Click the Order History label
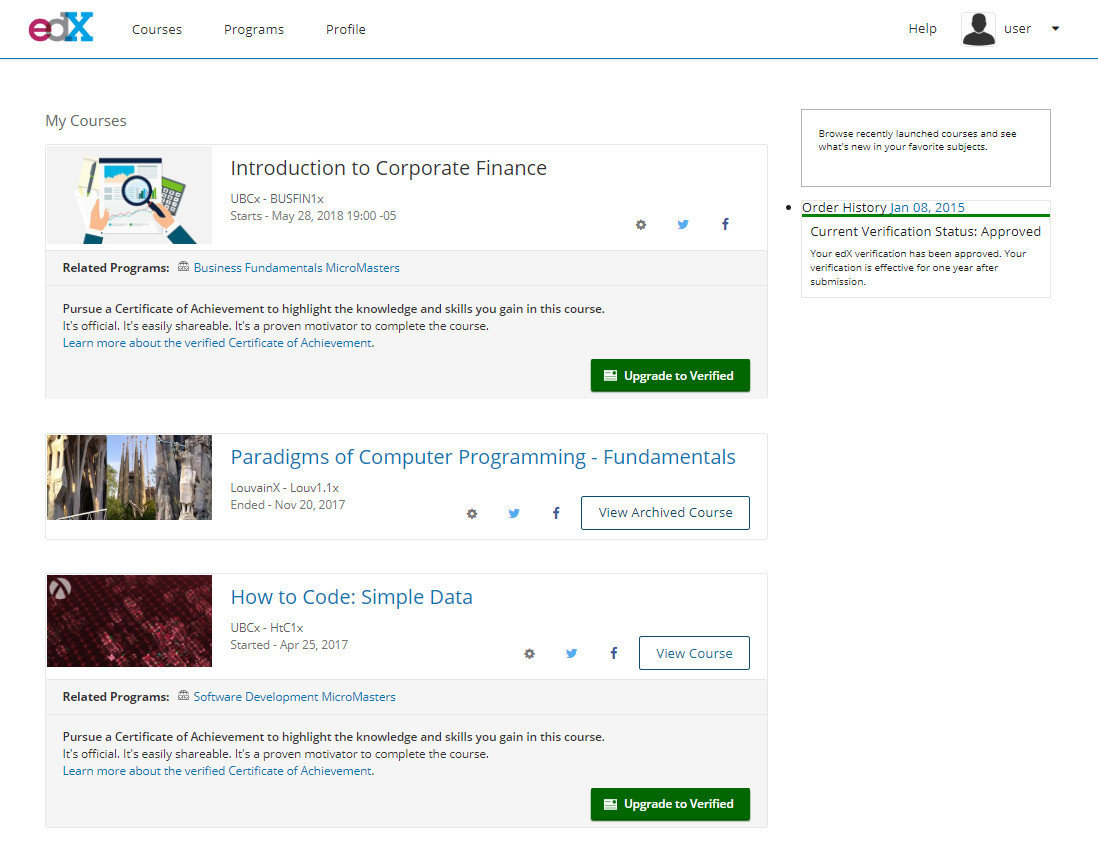This screenshot has width=1098, height=843. [x=845, y=207]
